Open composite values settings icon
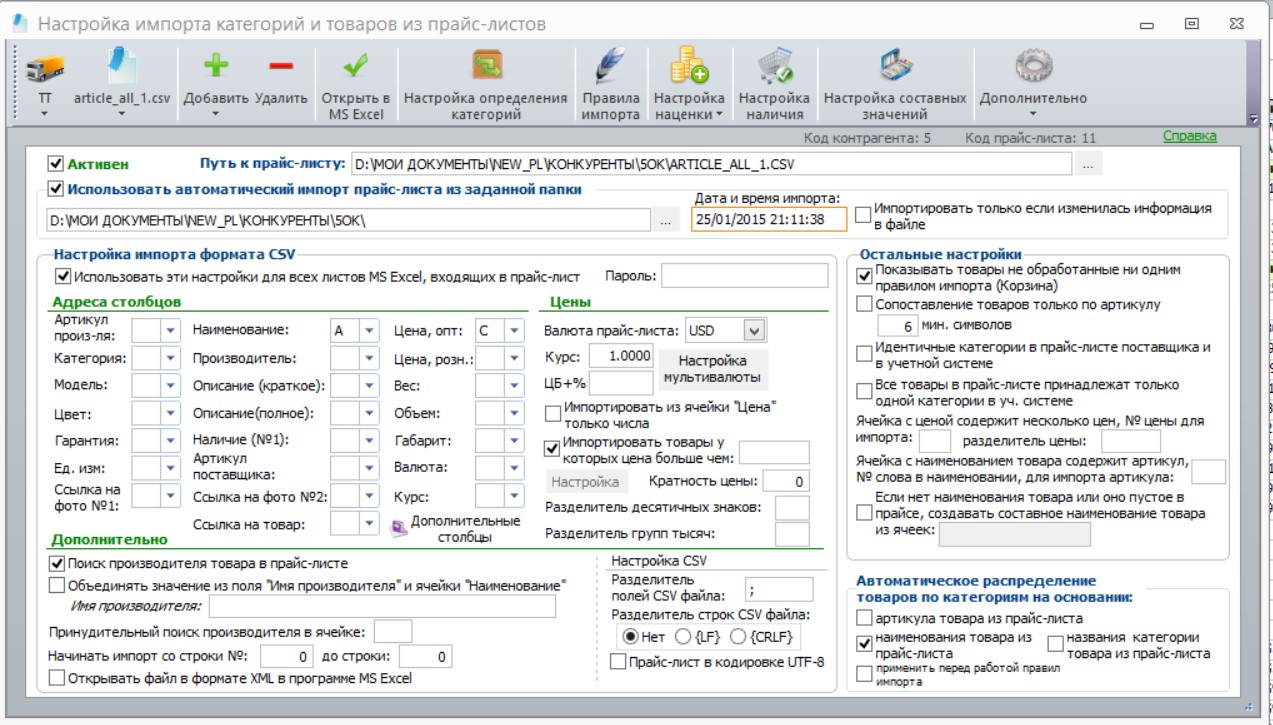Viewport: 1273px width, 725px height. pos(895,67)
